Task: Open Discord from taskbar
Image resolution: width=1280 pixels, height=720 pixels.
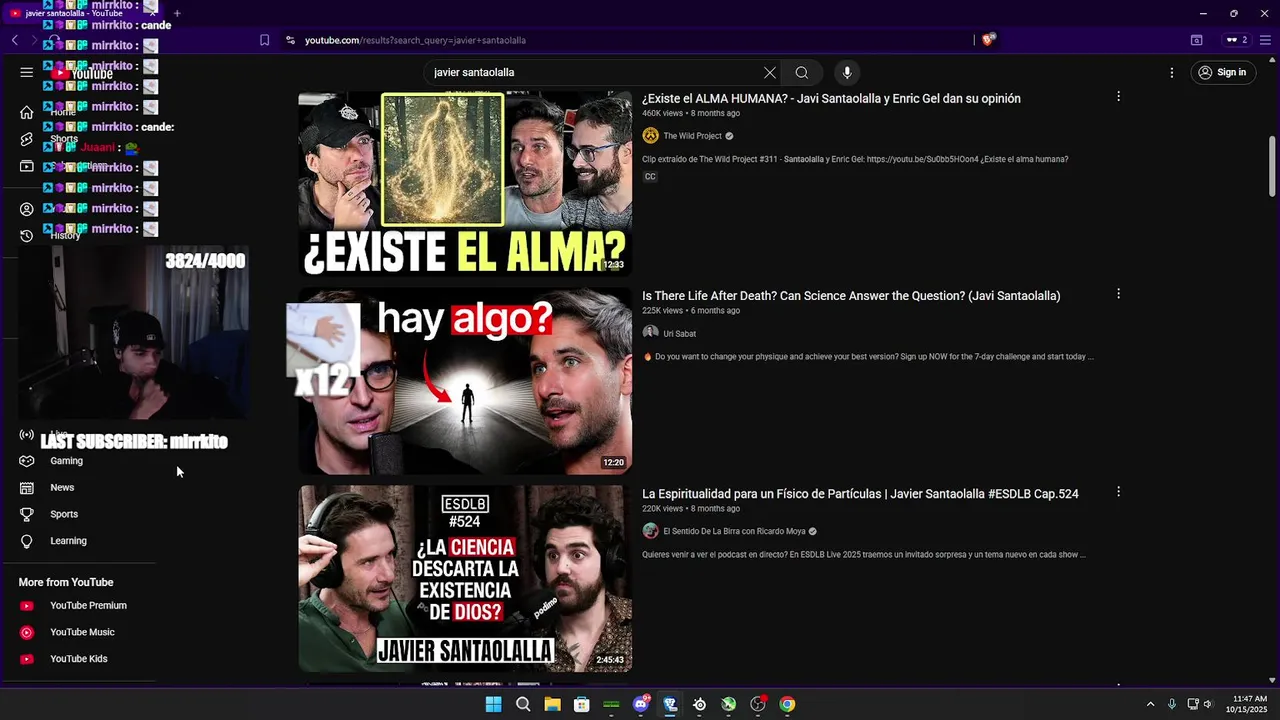Action: pos(641,704)
